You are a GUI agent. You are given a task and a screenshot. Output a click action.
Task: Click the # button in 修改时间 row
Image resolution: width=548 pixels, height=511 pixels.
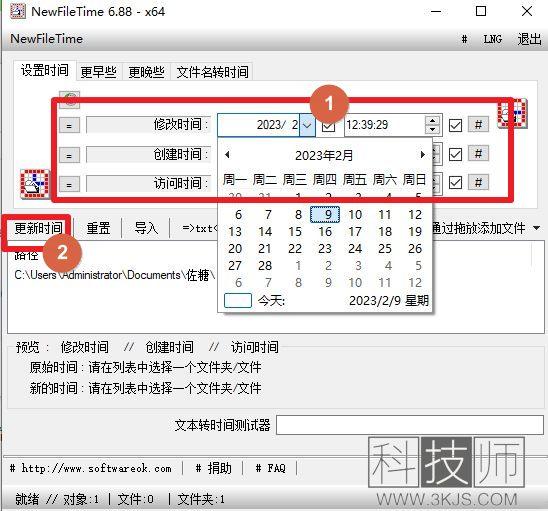478,124
